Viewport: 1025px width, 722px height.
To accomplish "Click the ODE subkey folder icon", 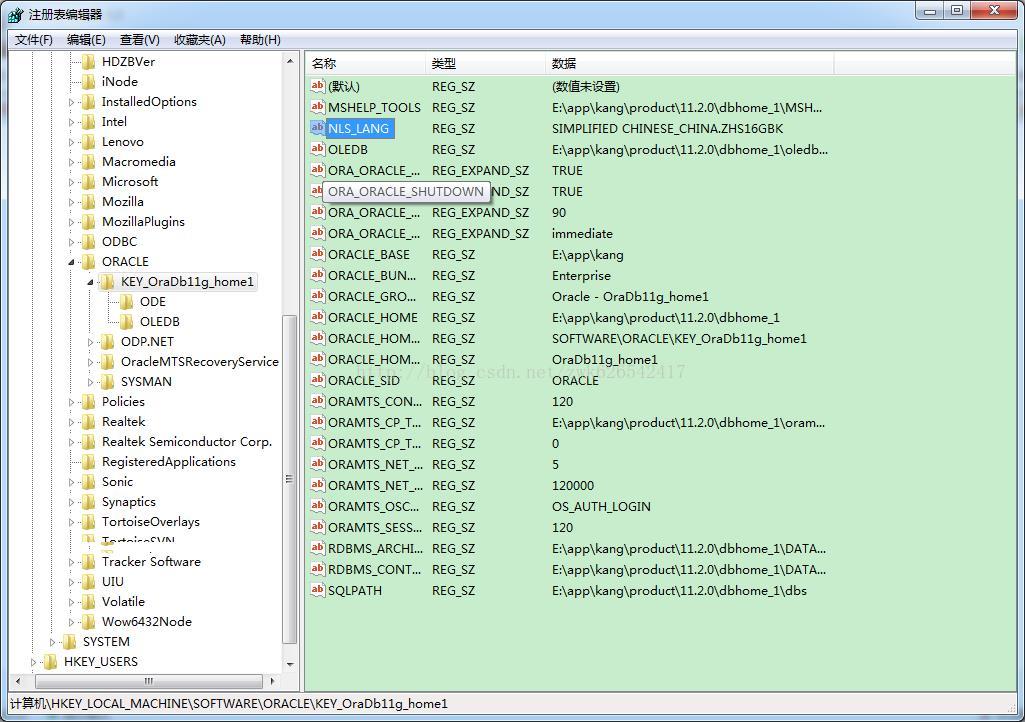I will pyautogui.click(x=126, y=301).
